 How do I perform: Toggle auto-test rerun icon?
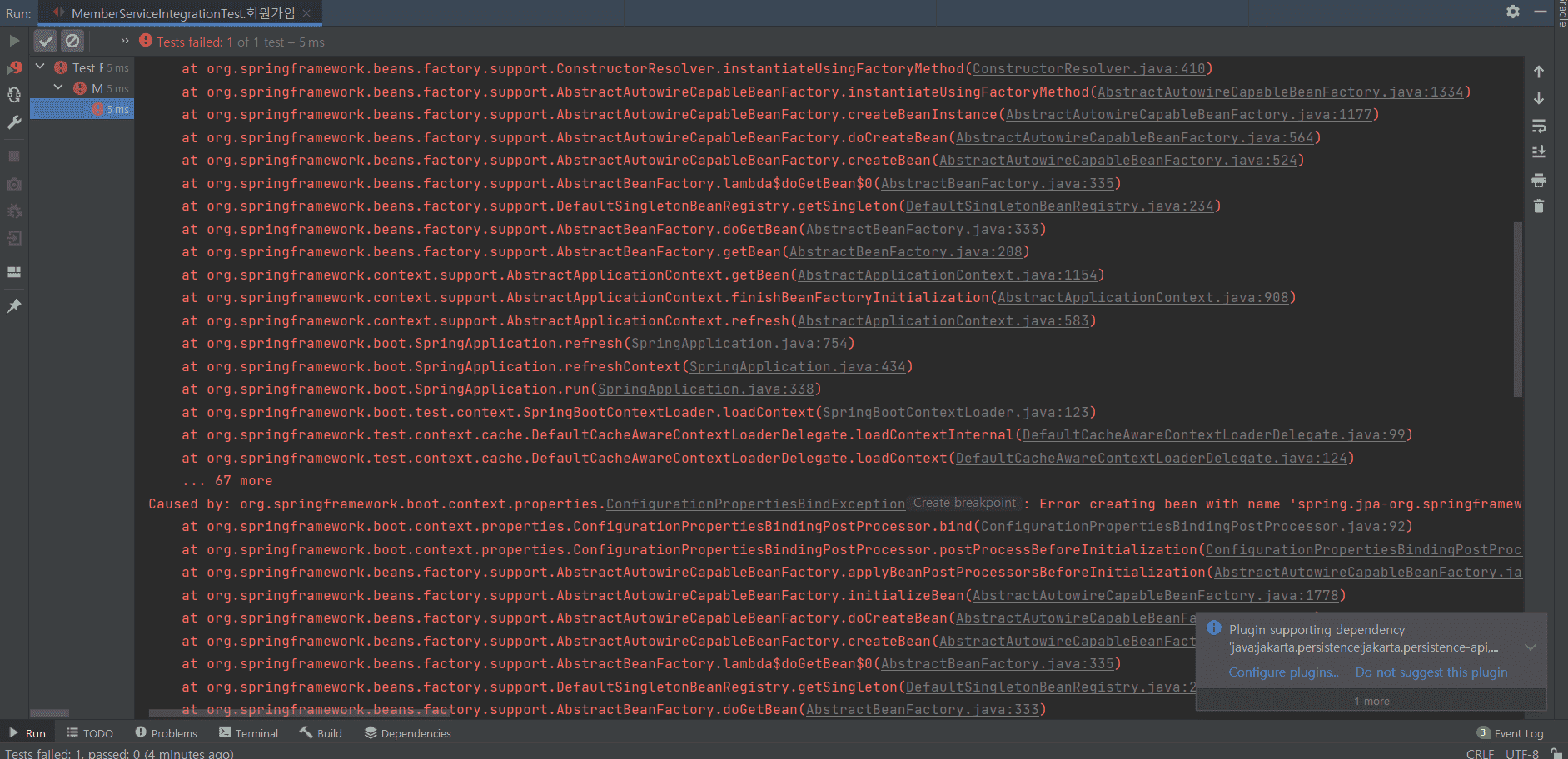click(14, 95)
